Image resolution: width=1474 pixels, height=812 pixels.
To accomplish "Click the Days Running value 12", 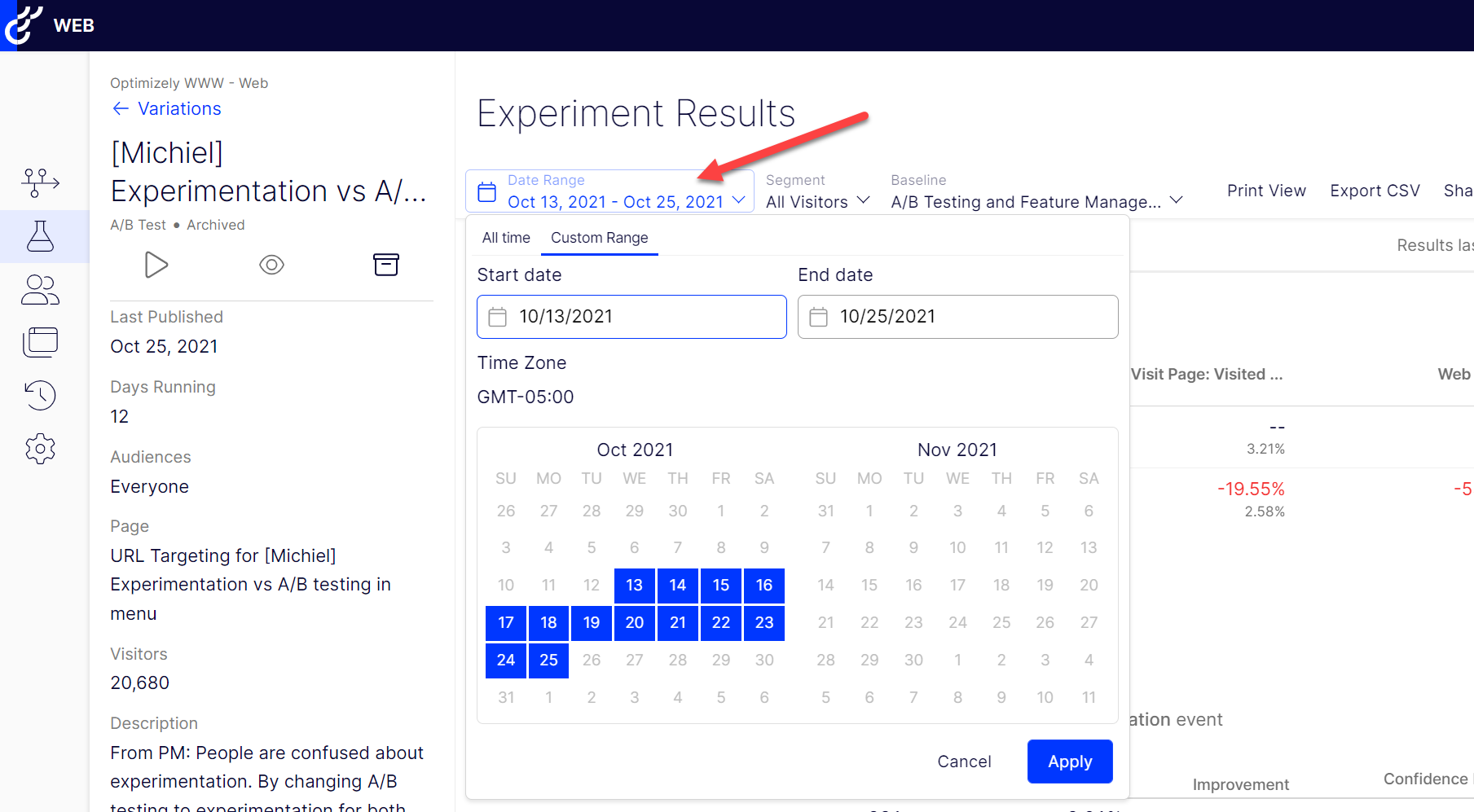I will (x=120, y=416).
